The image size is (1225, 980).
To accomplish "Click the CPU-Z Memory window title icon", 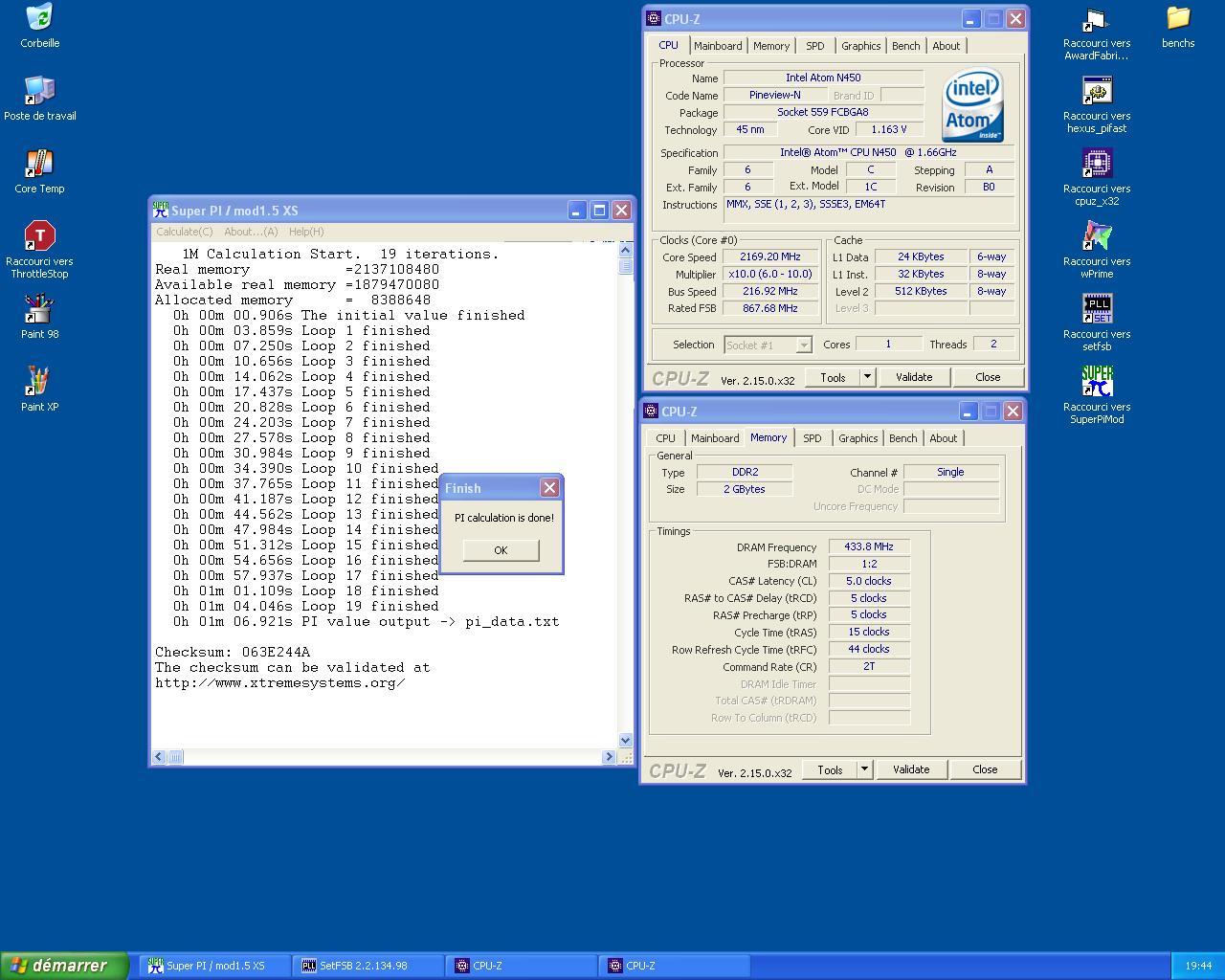I will 651,412.
